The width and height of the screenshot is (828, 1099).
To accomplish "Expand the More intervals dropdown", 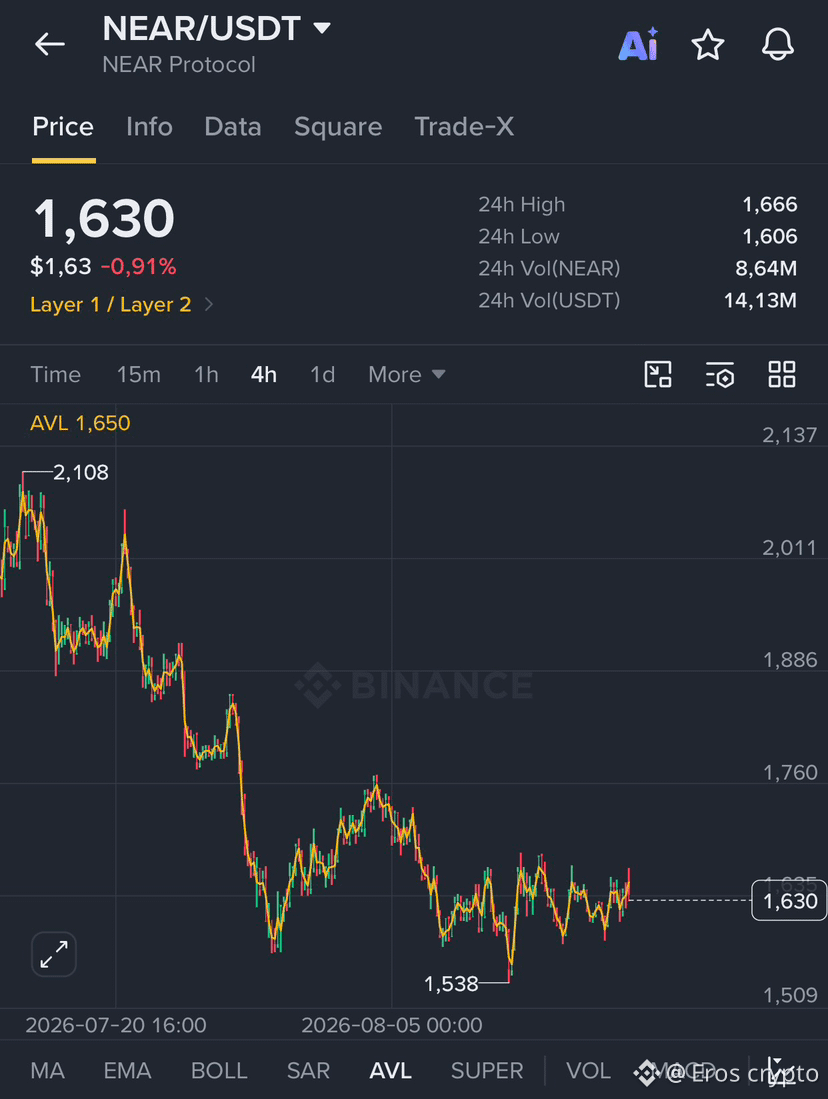I will pyautogui.click(x=407, y=375).
